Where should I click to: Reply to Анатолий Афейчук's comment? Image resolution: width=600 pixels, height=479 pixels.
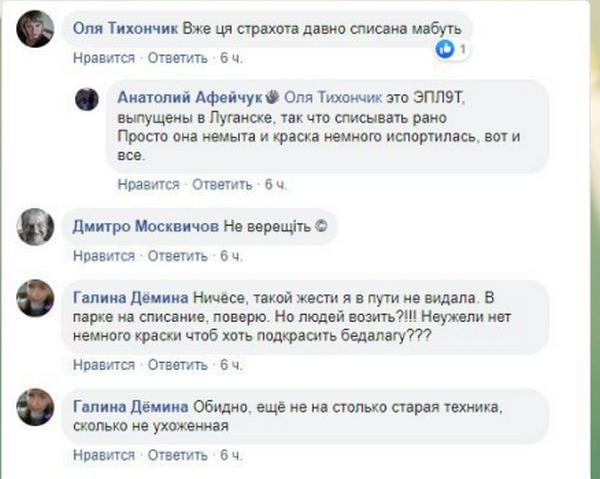tap(220, 185)
